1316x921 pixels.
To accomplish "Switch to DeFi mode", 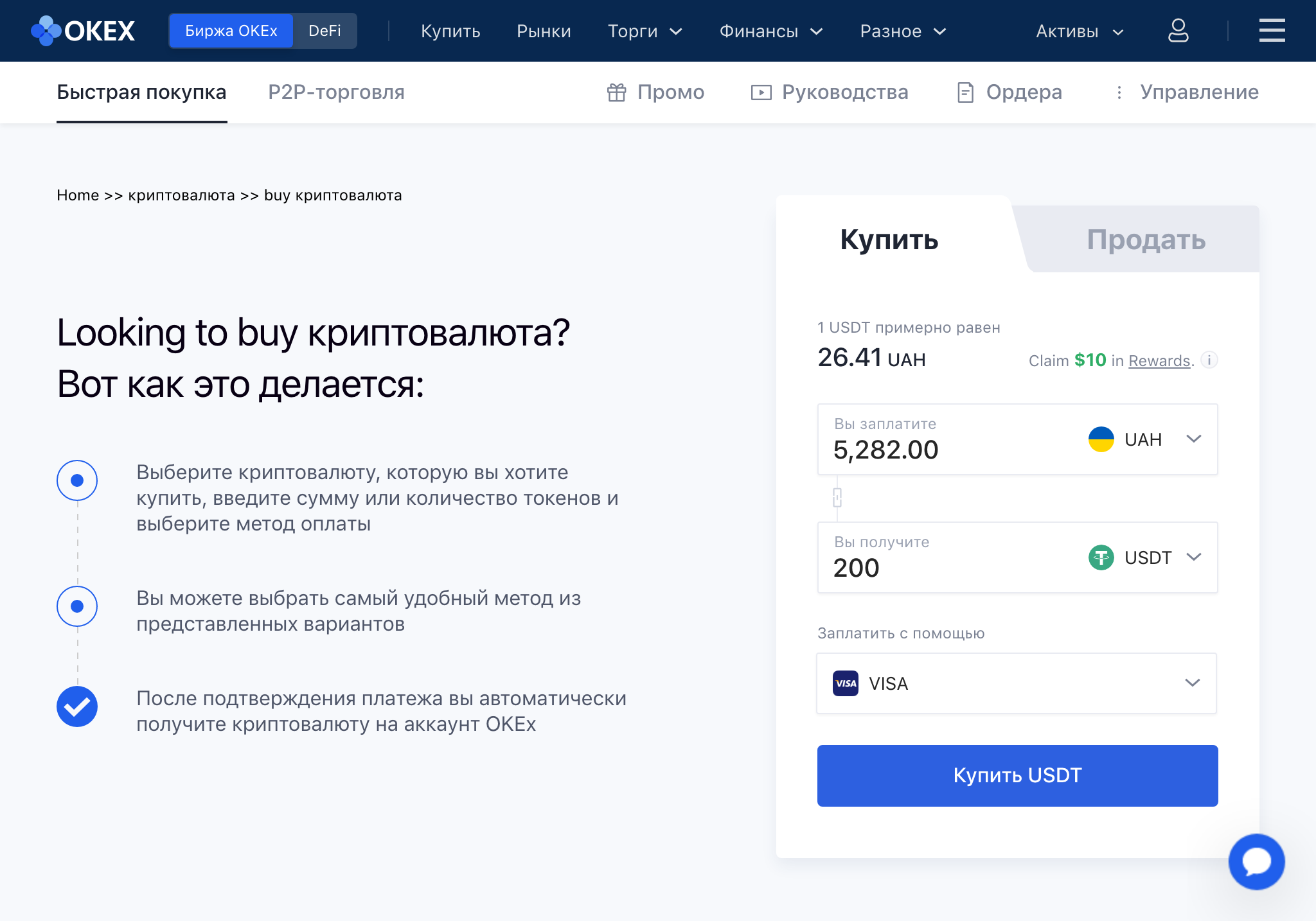I will coord(325,31).
